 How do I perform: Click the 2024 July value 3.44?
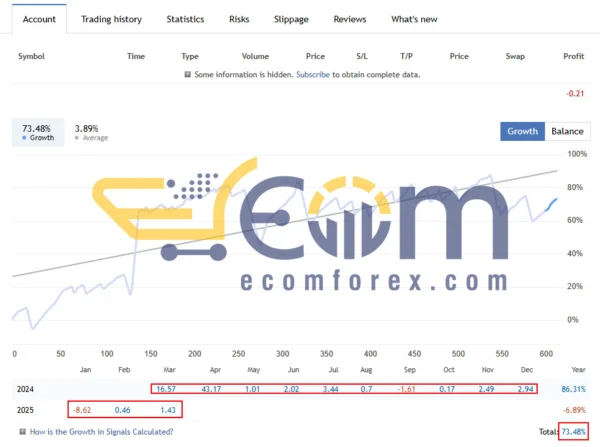coord(331,389)
